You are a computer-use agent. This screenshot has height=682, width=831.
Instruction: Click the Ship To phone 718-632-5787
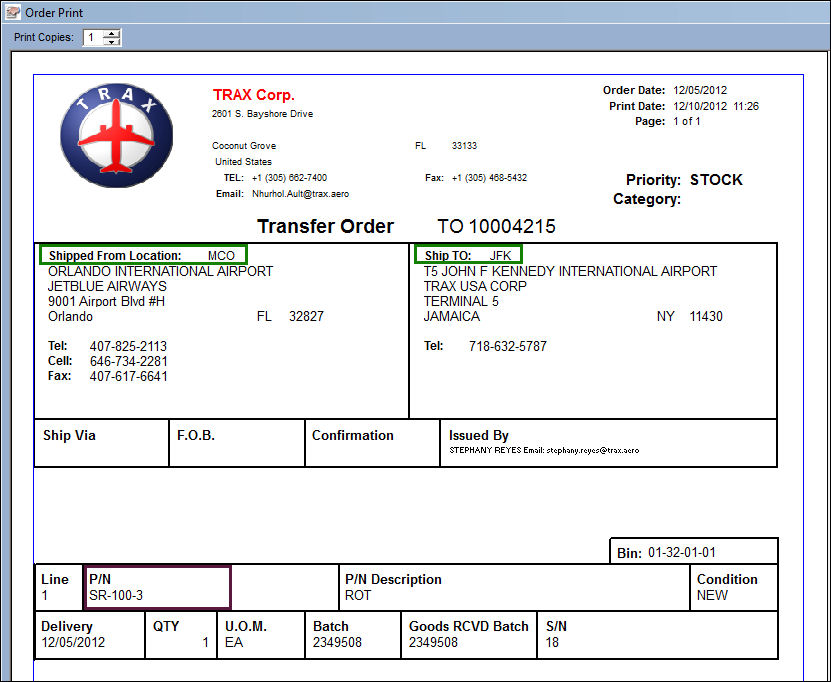[508, 346]
